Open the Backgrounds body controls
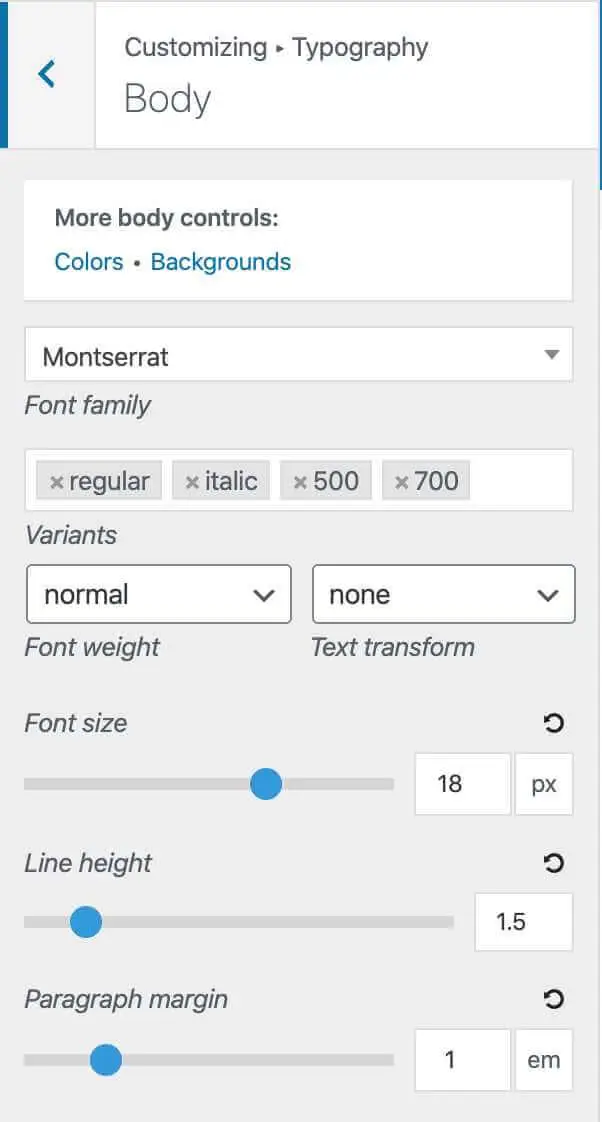The image size is (602, 1122). coord(220,261)
